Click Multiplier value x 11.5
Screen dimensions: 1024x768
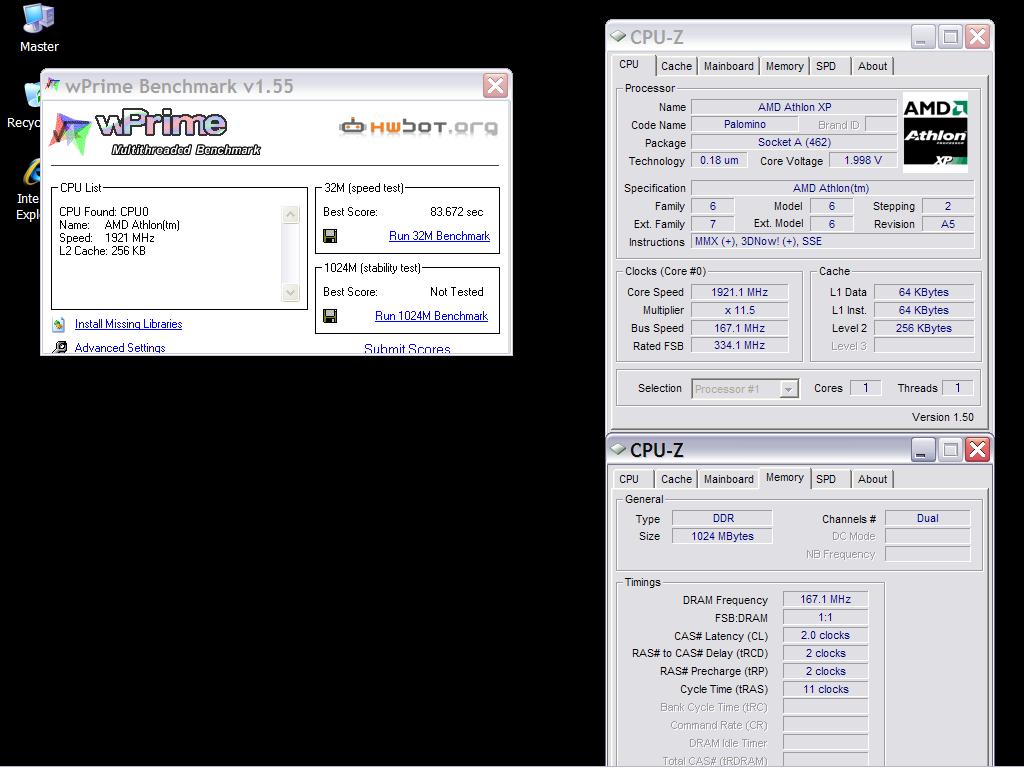pyautogui.click(x=739, y=310)
